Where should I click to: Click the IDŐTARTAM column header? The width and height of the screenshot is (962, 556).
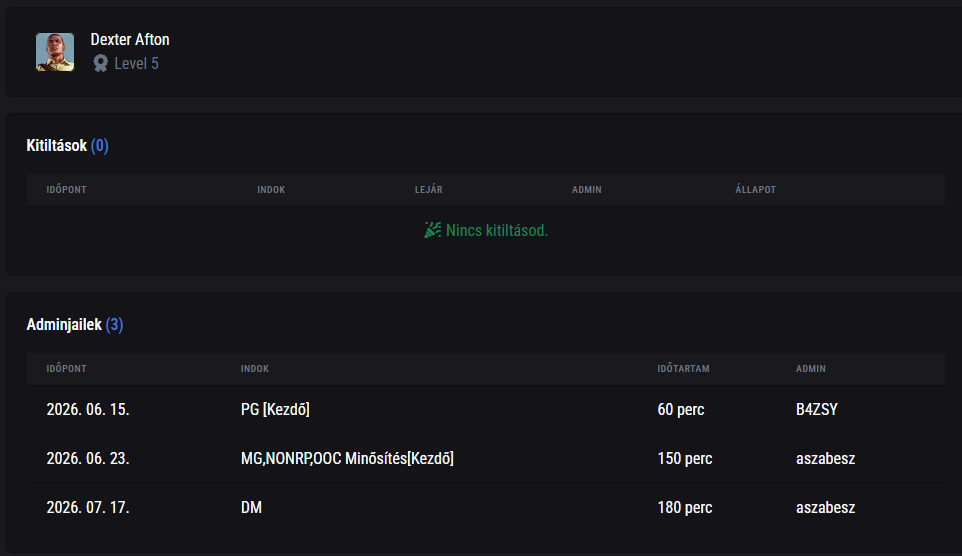(683, 369)
